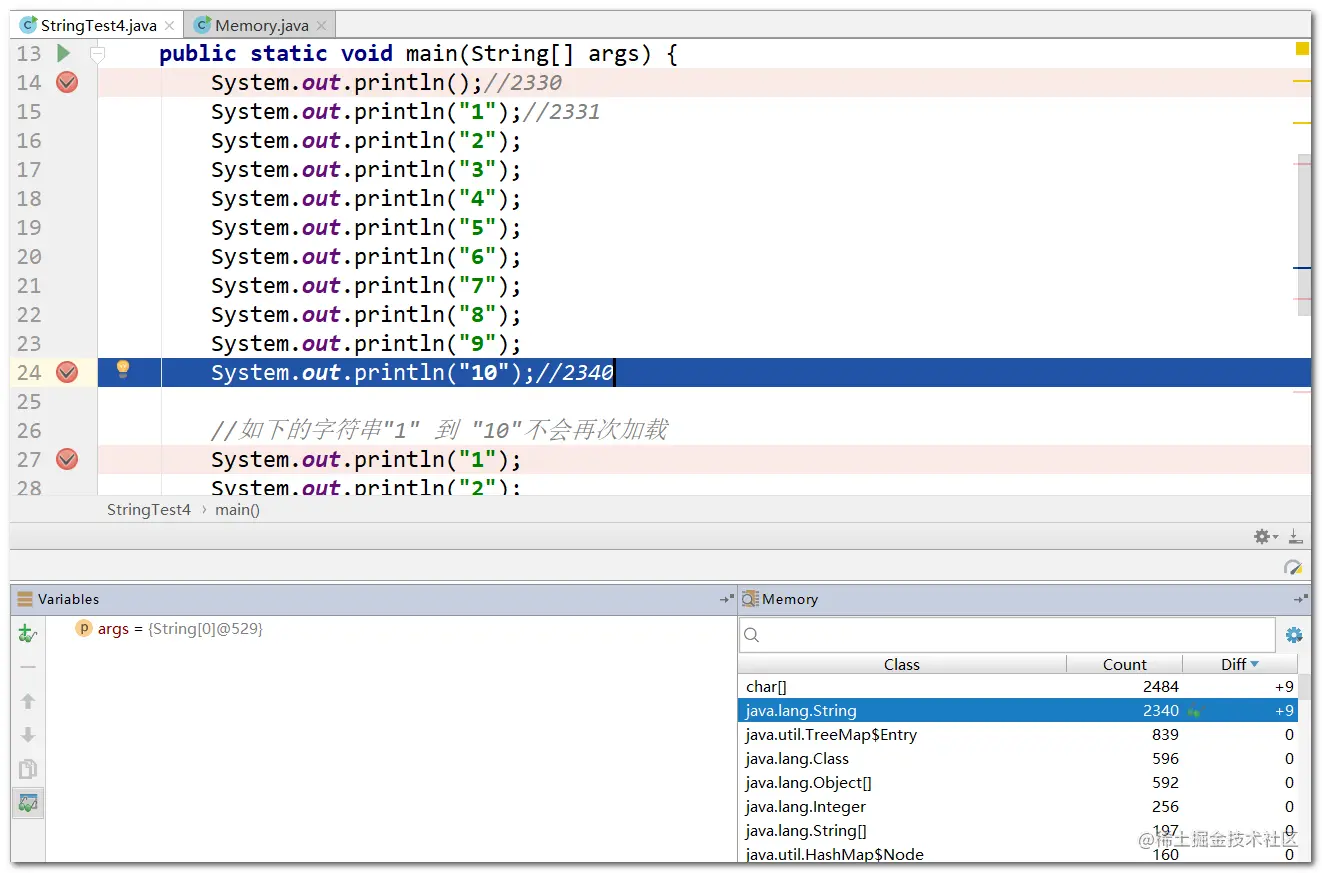Remove the breakpoint on line 27
This screenshot has height=873, width=1322.
[67, 460]
